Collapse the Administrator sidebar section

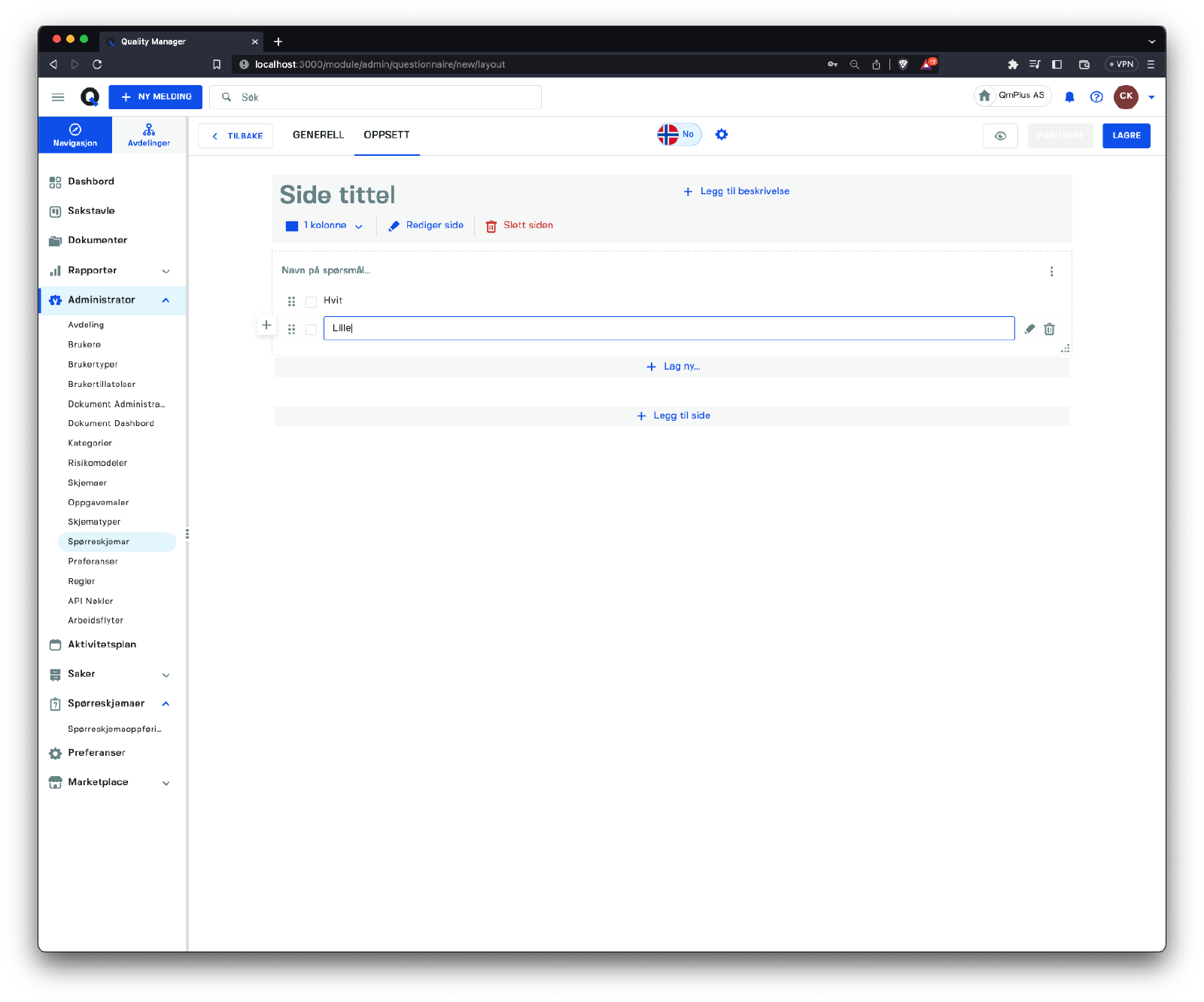pyautogui.click(x=166, y=300)
